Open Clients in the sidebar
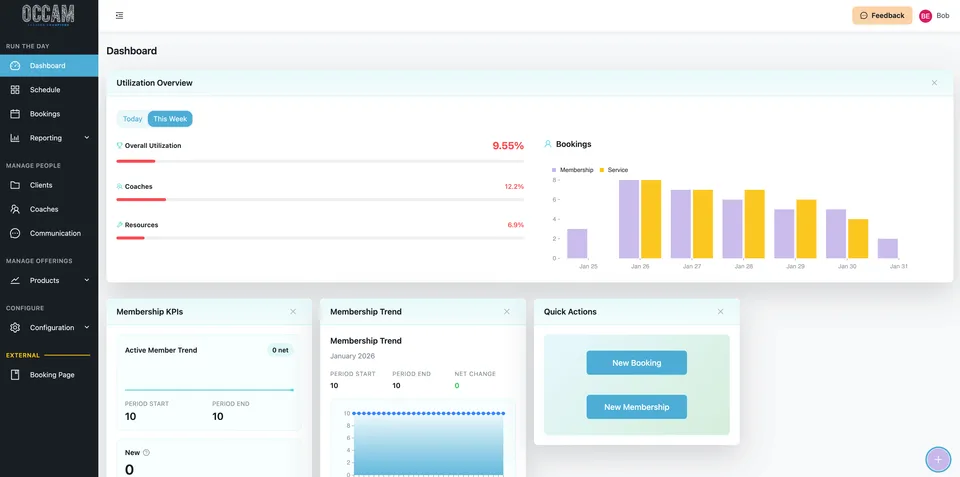The height and width of the screenshot is (477, 960). coord(49,185)
